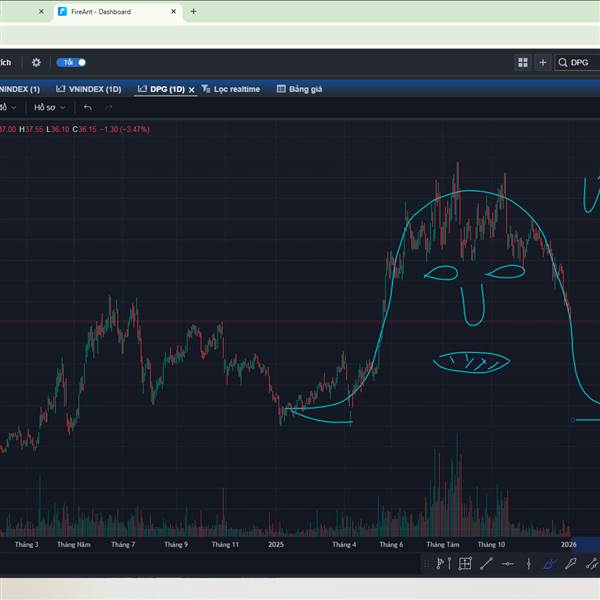Close the DPG (1D) chart tab

click(x=192, y=90)
